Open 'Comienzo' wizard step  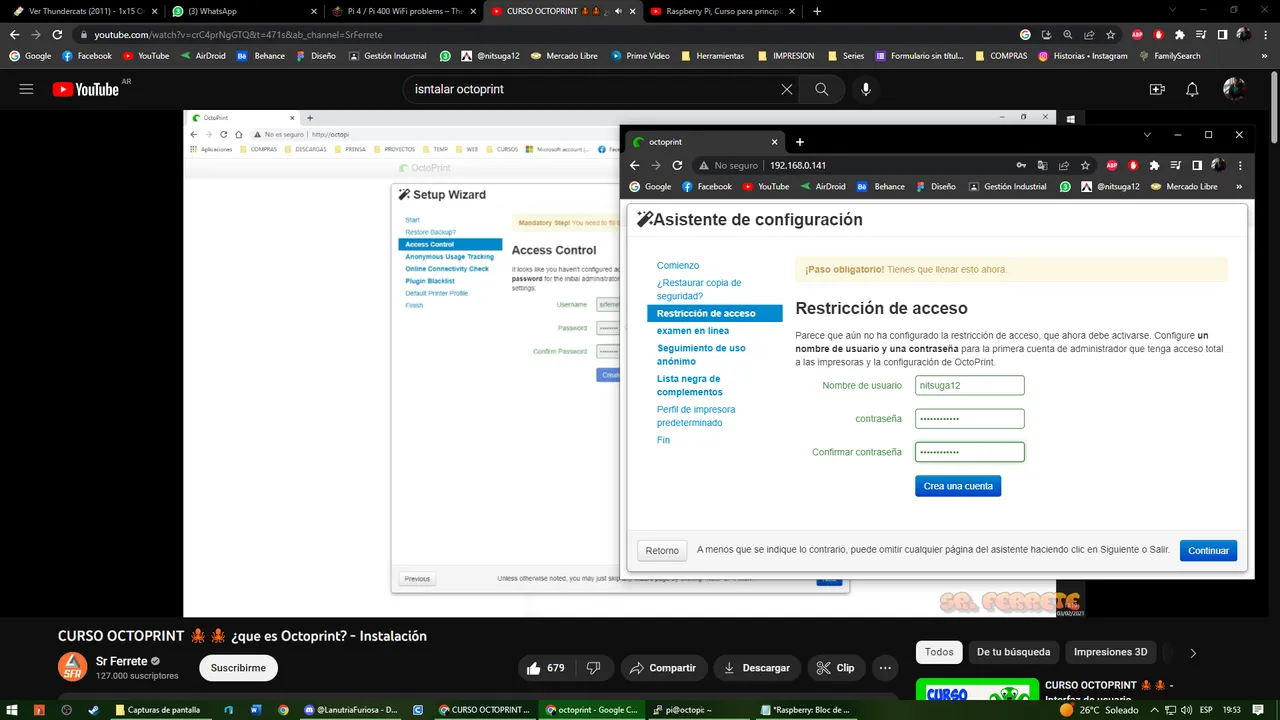[x=678, y=265]
